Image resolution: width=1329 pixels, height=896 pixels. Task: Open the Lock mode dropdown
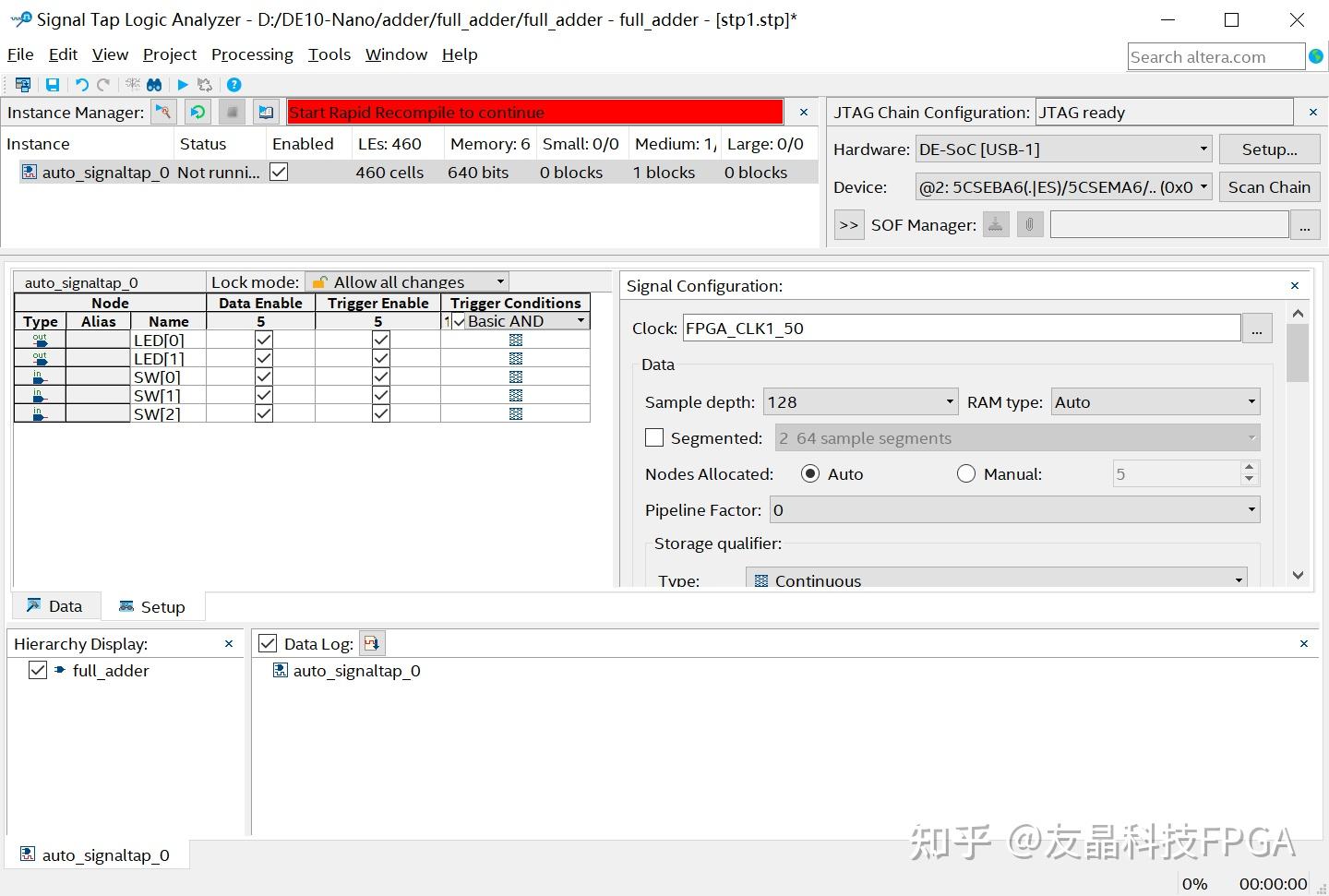498,281
